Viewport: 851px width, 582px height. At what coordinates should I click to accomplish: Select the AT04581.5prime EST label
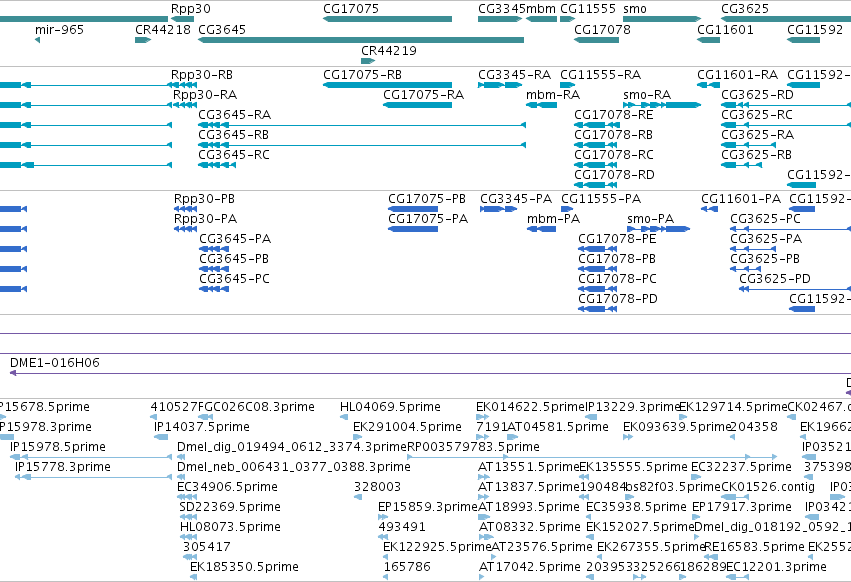tap(558, 427)
